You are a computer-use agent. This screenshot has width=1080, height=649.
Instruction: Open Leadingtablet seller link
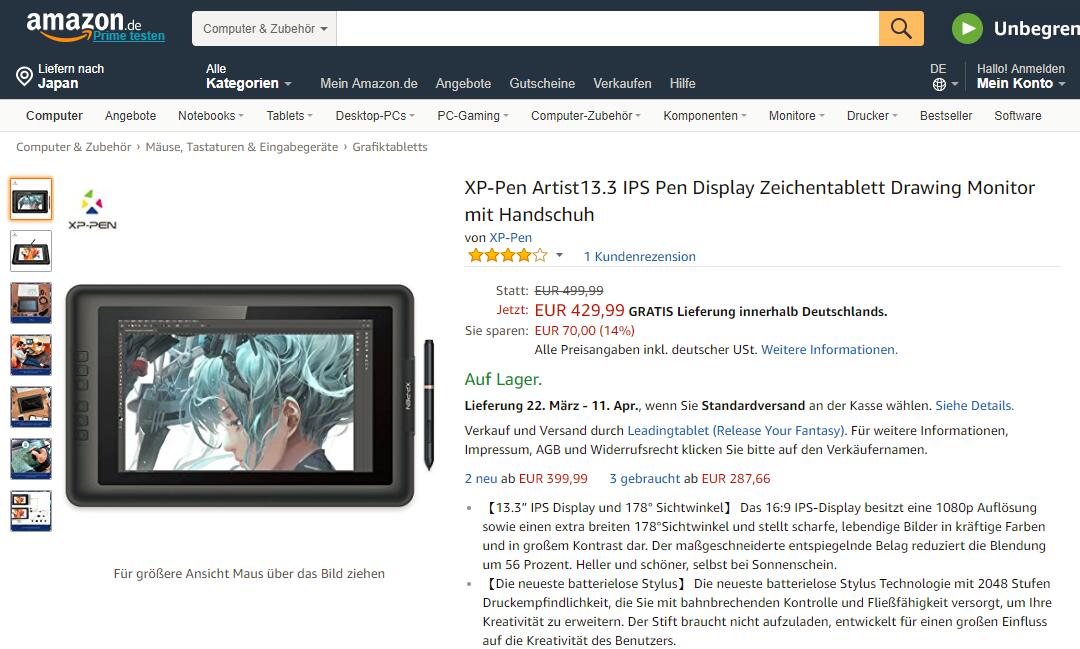[x=736, y=431]
